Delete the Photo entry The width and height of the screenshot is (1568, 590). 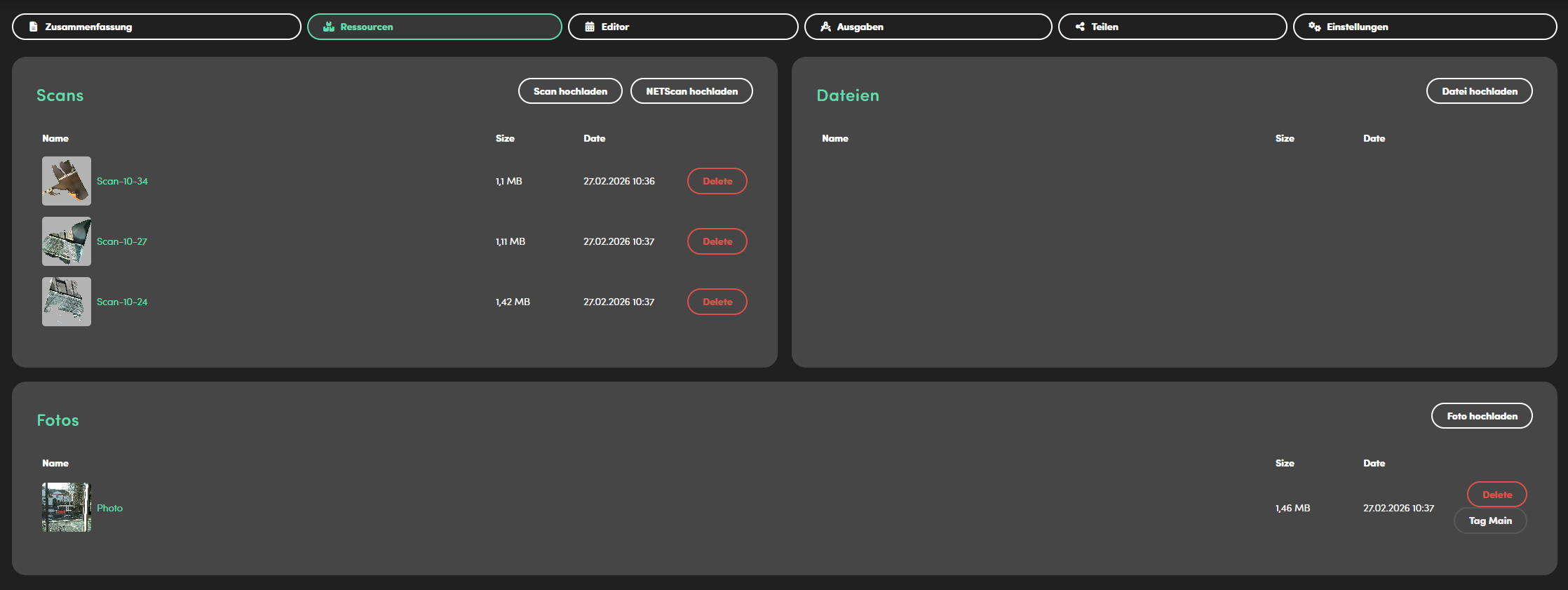click(1496, 495)
